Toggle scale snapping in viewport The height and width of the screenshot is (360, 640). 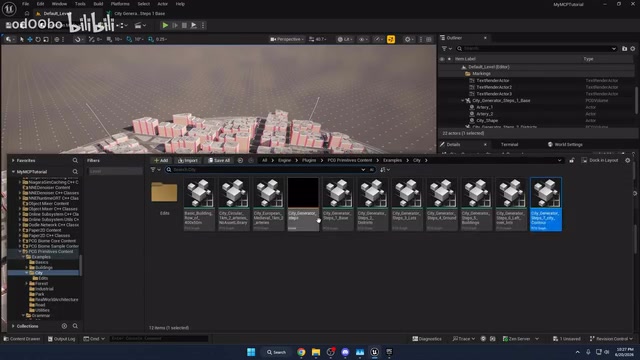[x=151, y=40]
